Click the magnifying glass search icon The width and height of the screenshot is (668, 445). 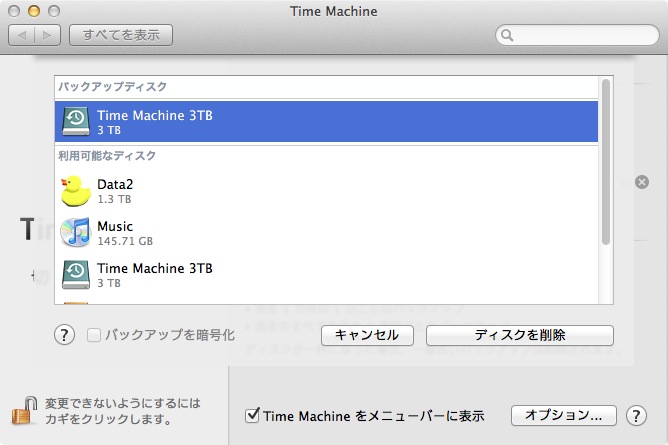pyautogui.click(x=507, y=35)
